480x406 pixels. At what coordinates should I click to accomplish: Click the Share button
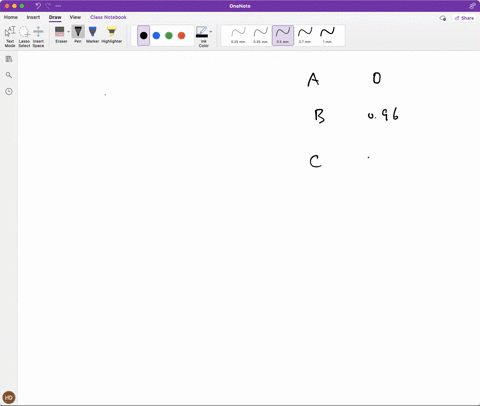click(464, 18)
